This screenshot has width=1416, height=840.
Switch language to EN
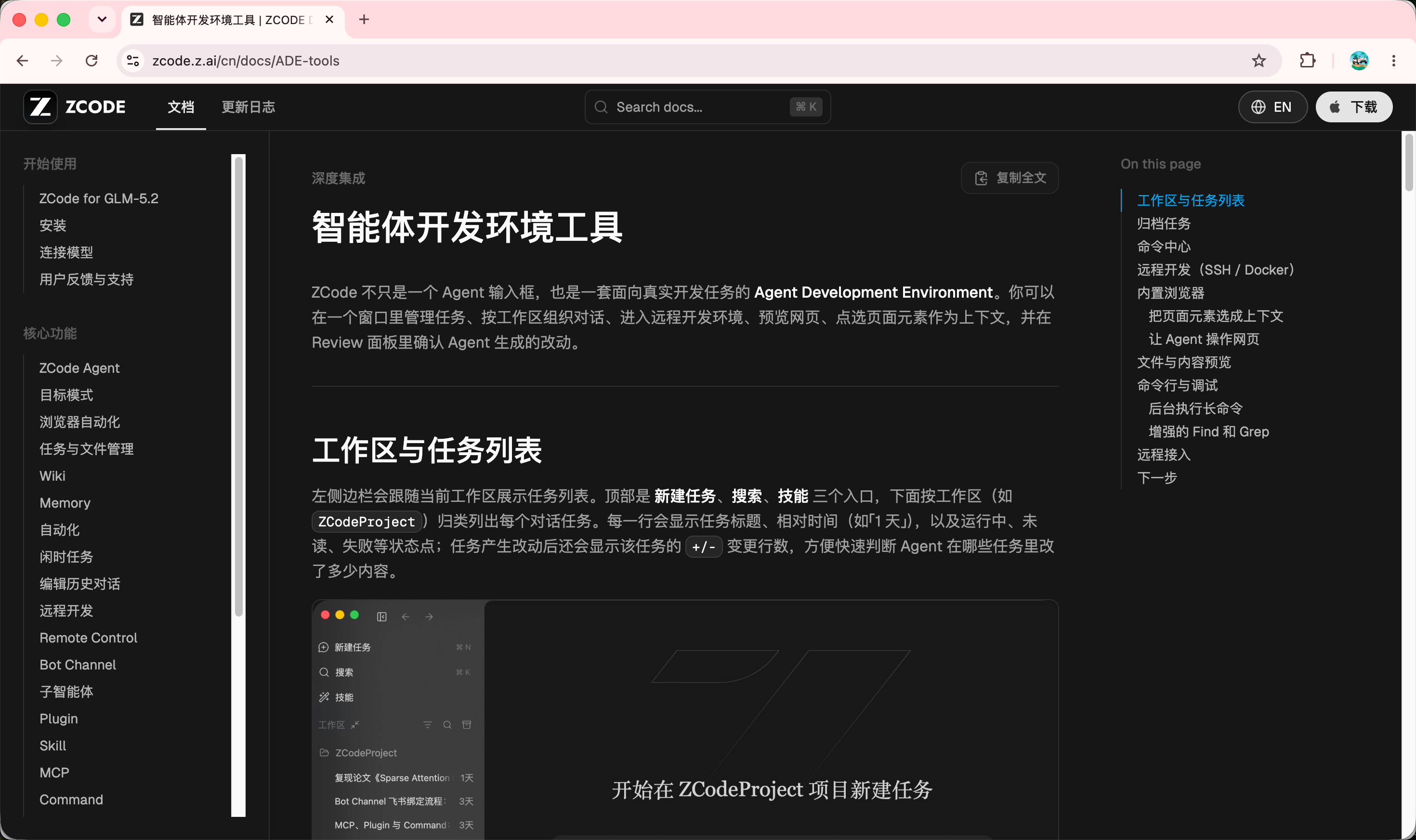(1272, 107)
